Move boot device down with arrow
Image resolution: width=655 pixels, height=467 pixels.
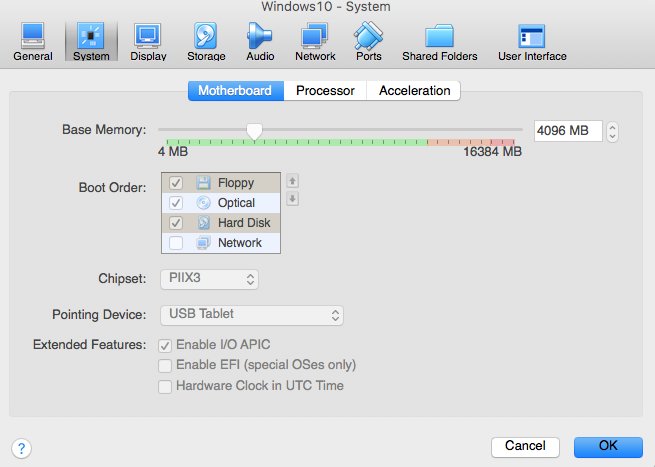click(292, 199)
